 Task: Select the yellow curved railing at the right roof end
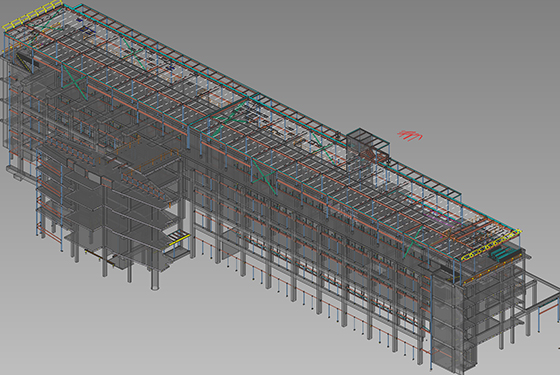coord(492,245)
